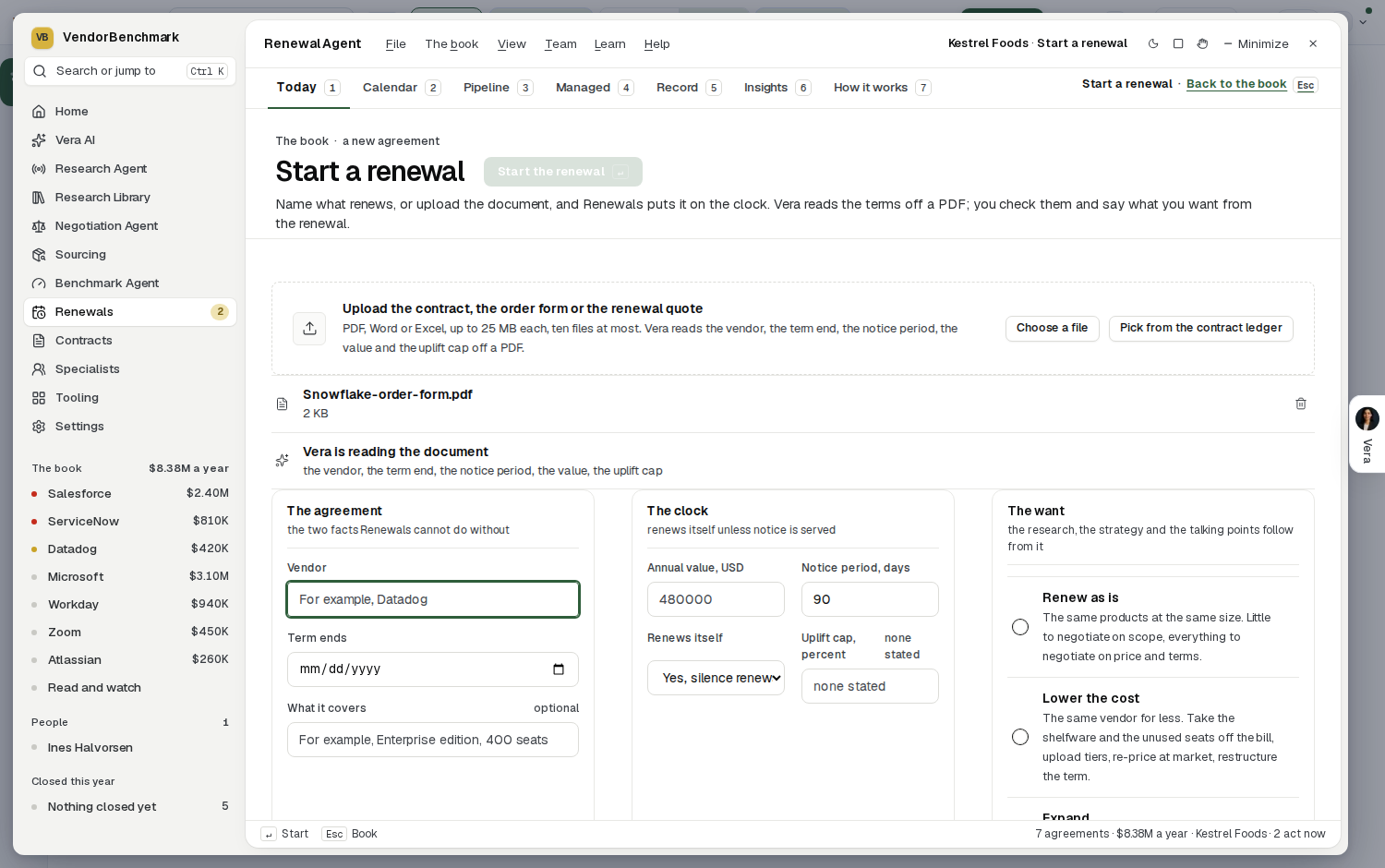Click Choose a file button

coord(1052,329)
